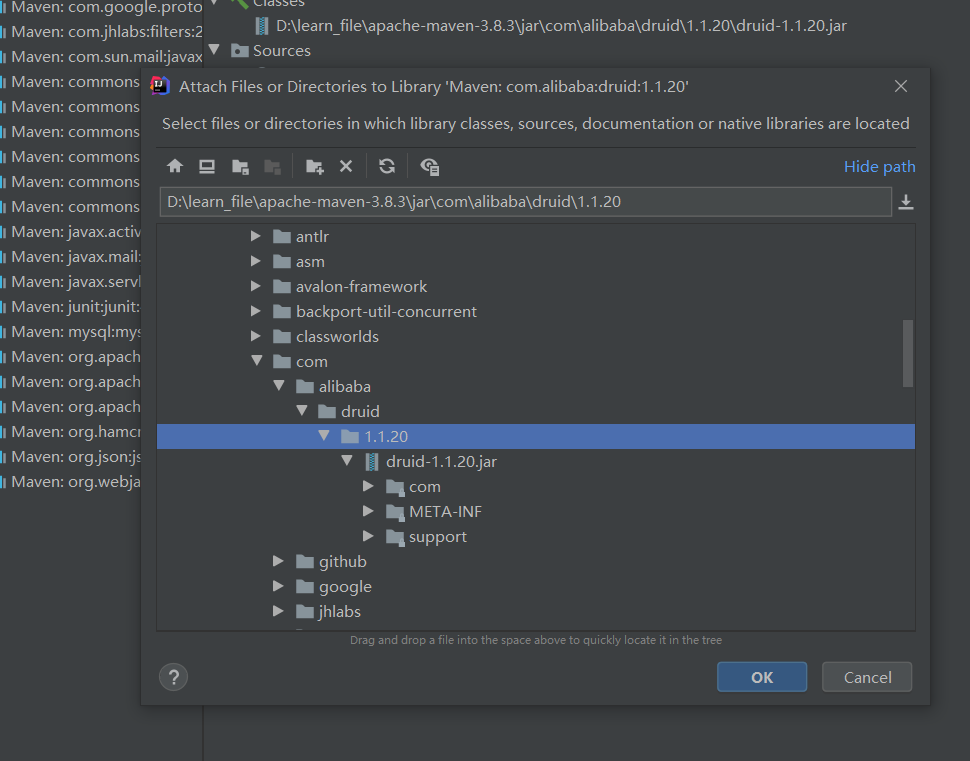The height and width of the screenshot is (761, 970).
Task: Close the Attach Files dialog
Action: click(901, 86)
